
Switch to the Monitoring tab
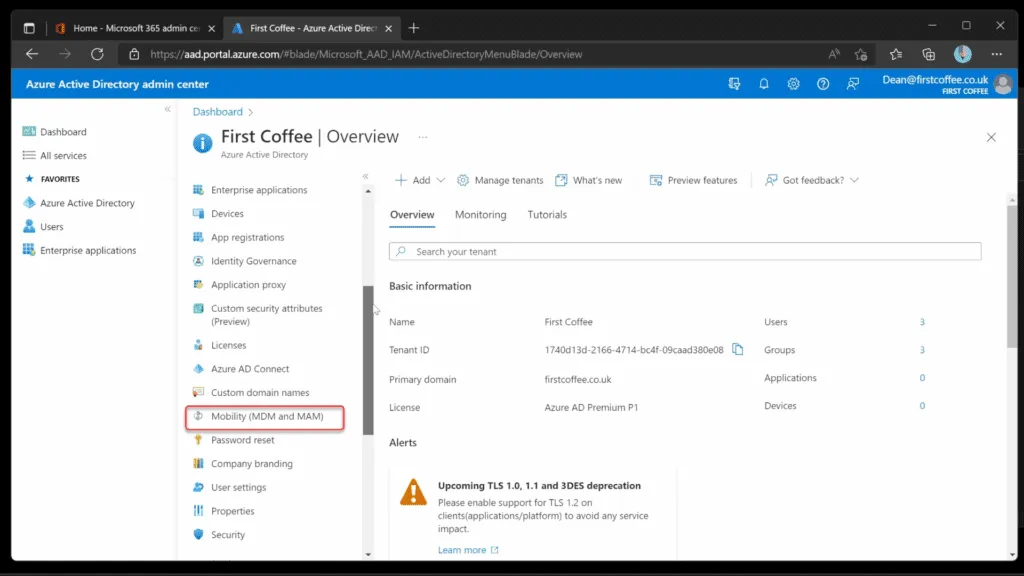point(481,215)
